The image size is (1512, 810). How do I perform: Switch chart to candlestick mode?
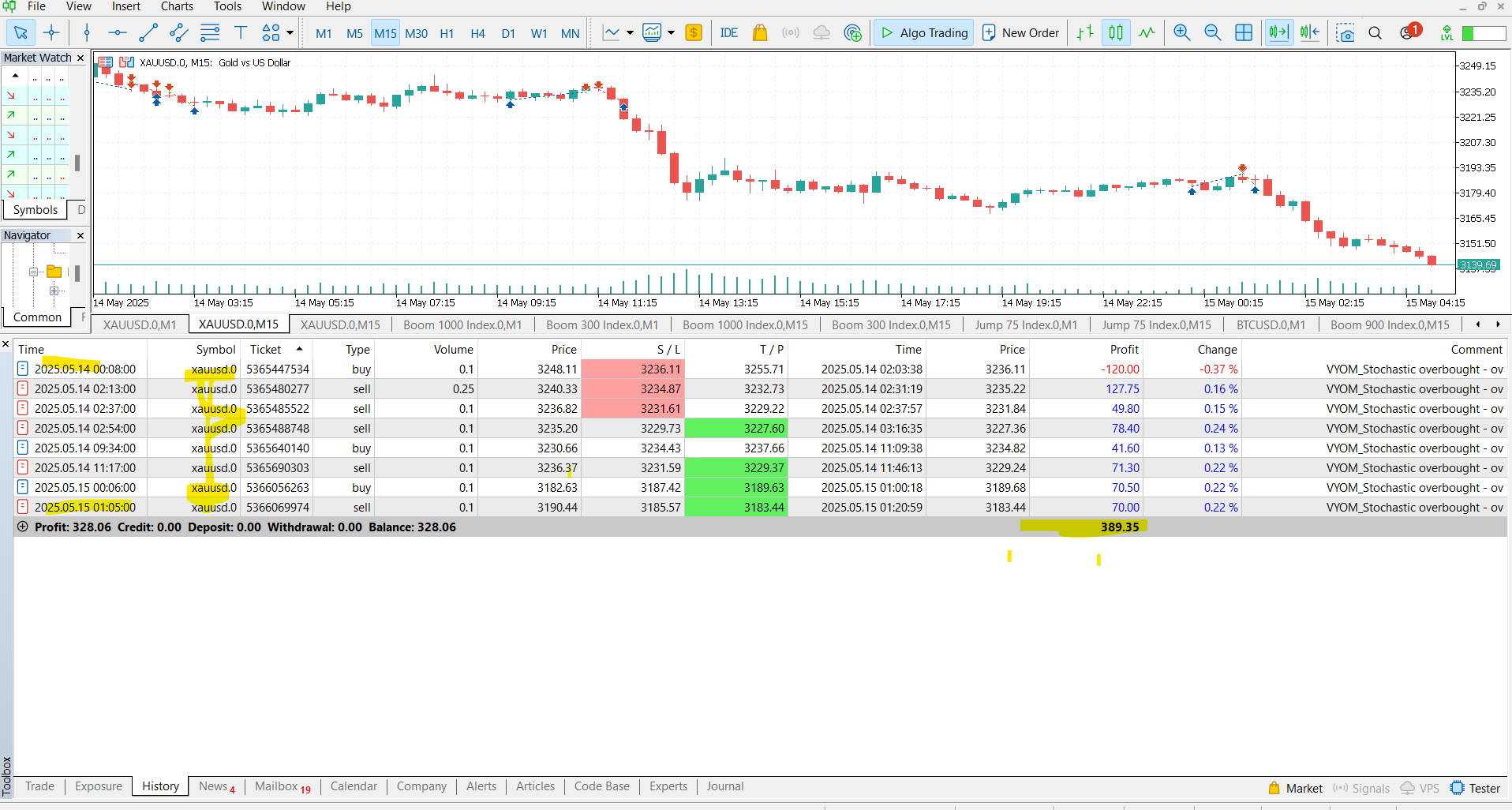[x=1116, y=33]
